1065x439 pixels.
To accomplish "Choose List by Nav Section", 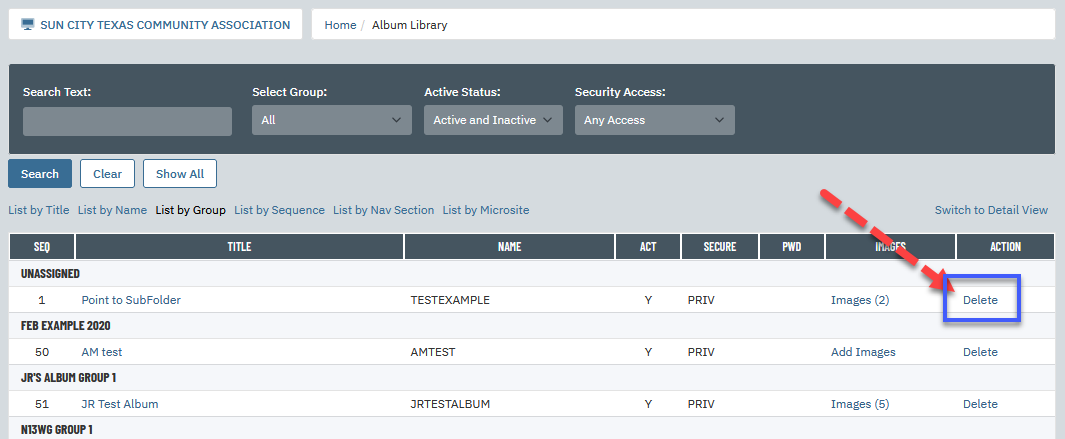I will coord(383,210).
